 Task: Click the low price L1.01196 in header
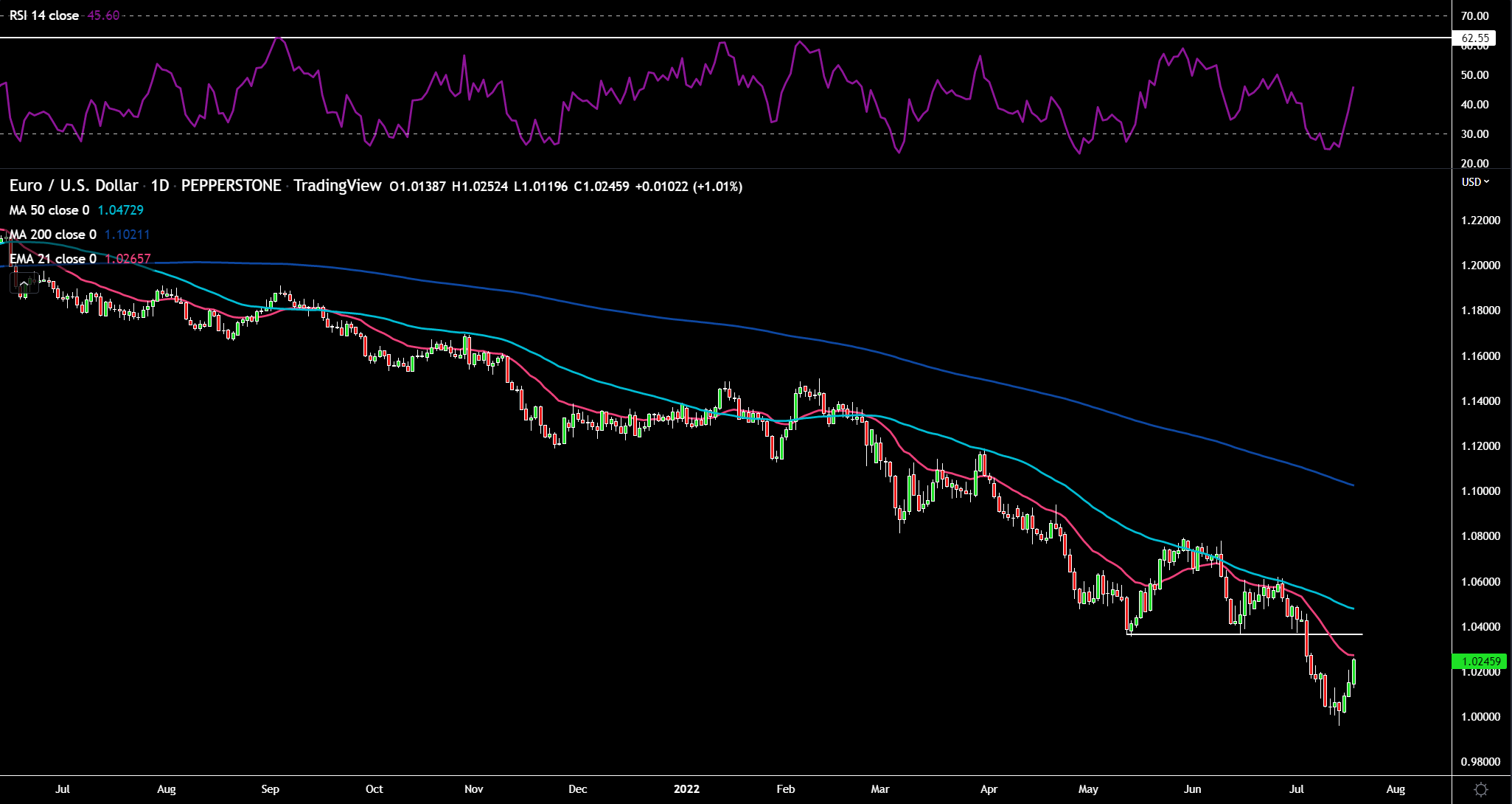click(541, 187)
